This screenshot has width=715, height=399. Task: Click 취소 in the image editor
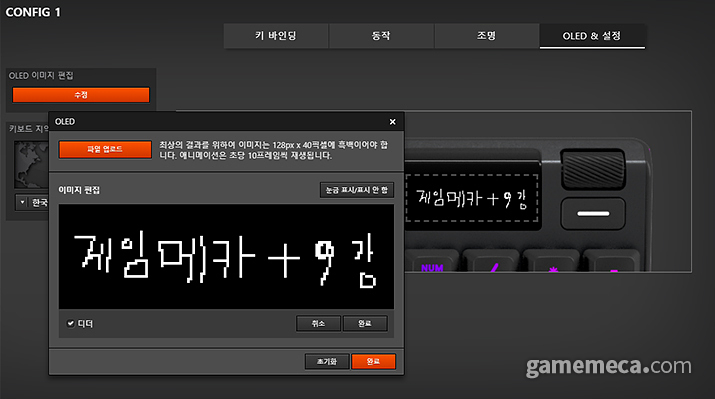(x=318, y=323)
